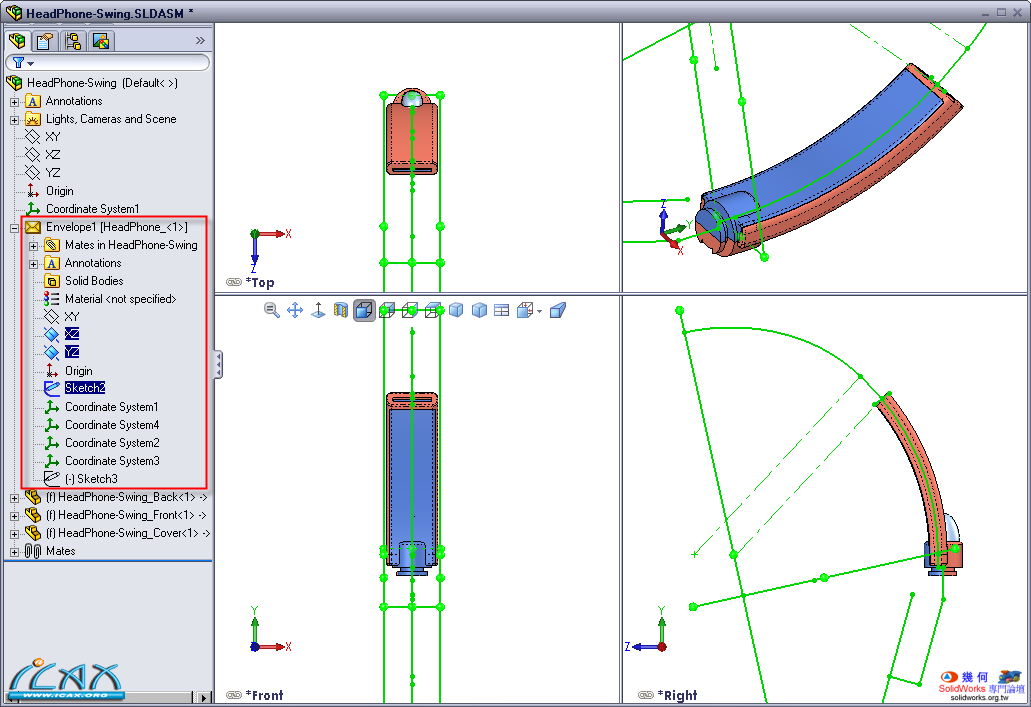
Task: Expand the HeadPhone-Swing_Back<1> component
Action: coord(14,498)
